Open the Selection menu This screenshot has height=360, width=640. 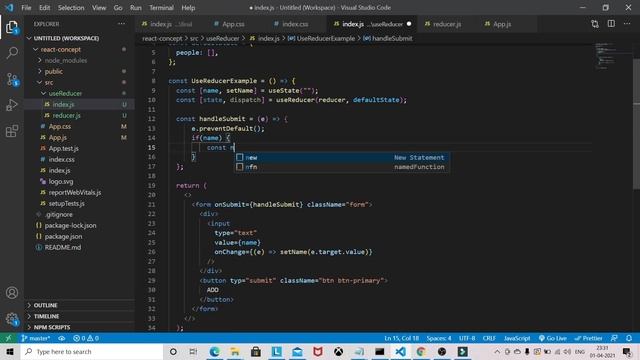pos(71,7)
